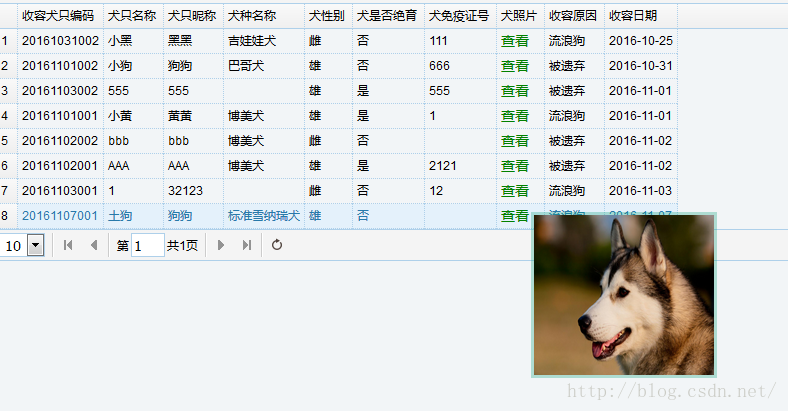
Task: View photo for dog 小黑
Action: pos(515,41)
